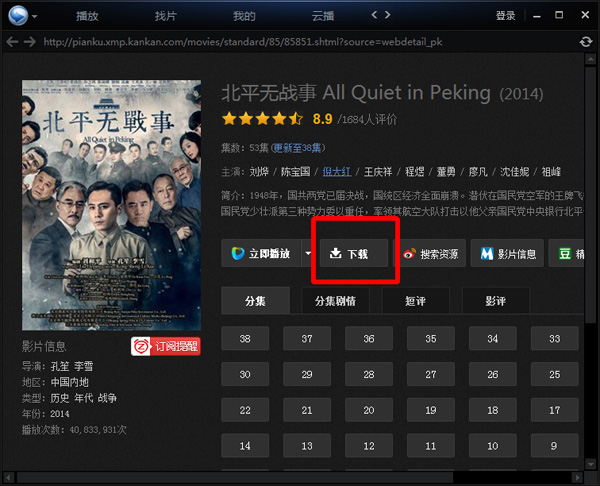Image resolution: width=600 pixels, height=486 pixels.
Task: Play episode 38
Action: tap(246, 339)
